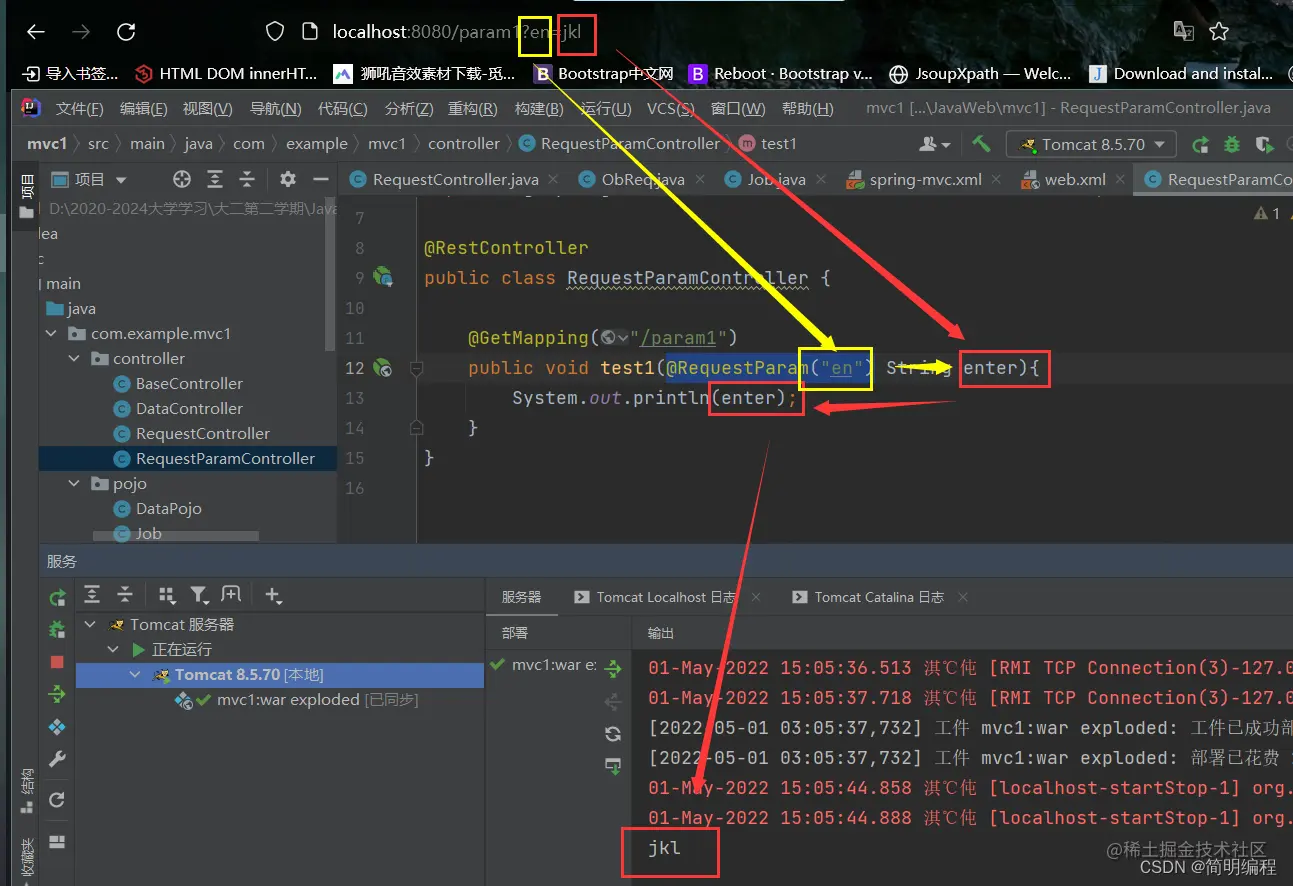Click the refresh deployment icon
Image resolution: width=1293 pixels, height=886 pixels.
pos(613,734)
